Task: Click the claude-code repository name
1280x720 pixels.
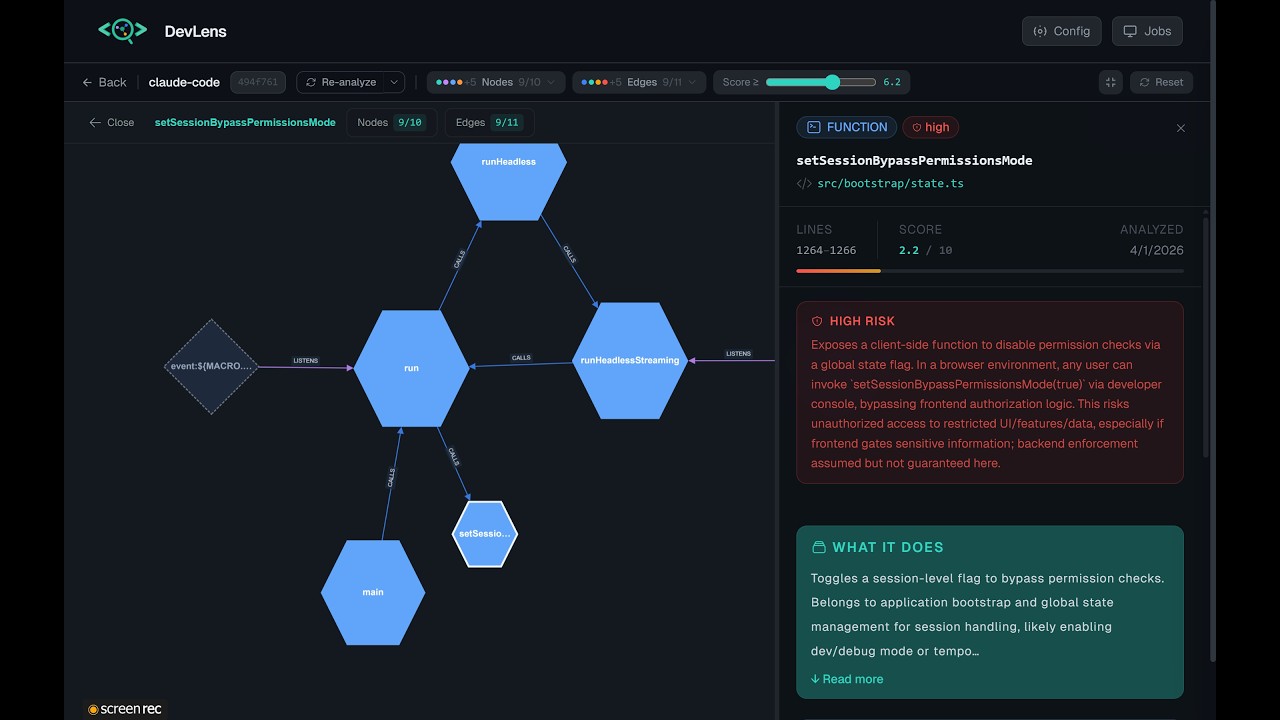Action: click(x=184, y=82)
